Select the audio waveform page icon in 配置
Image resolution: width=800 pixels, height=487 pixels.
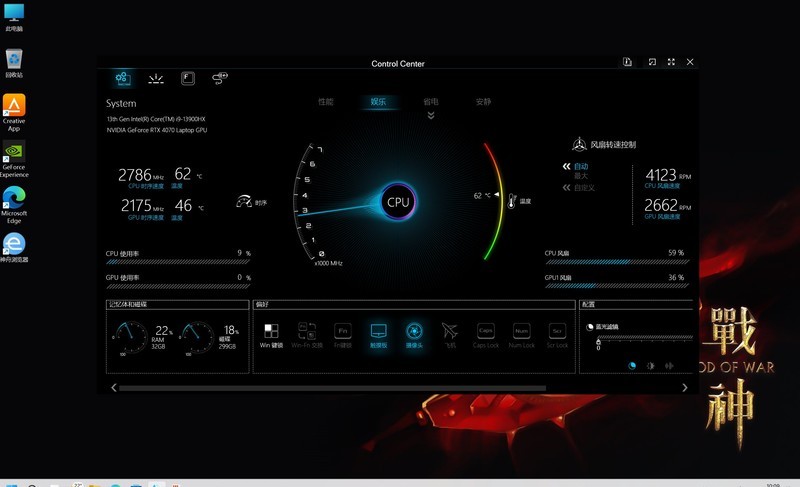(x=669, y=366)
